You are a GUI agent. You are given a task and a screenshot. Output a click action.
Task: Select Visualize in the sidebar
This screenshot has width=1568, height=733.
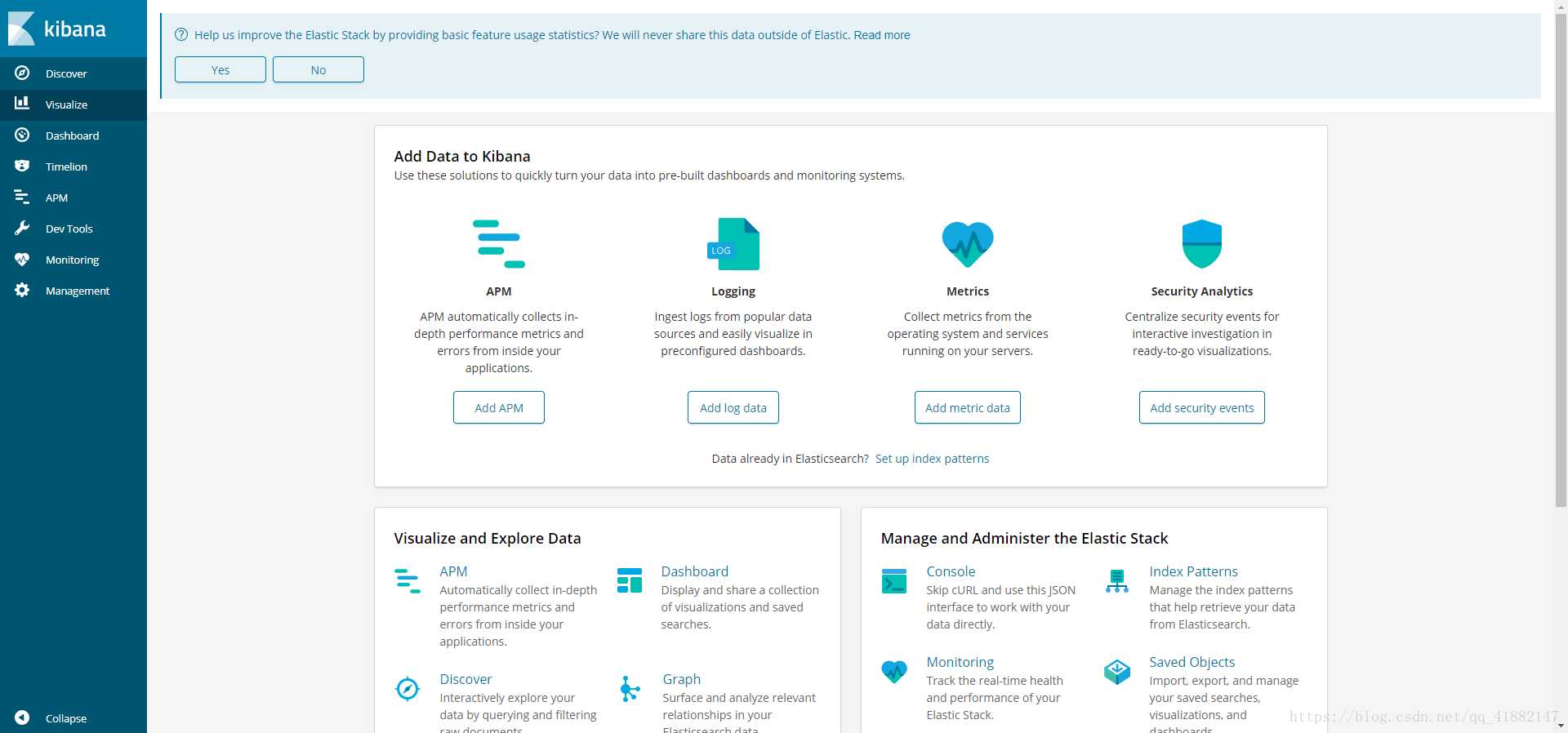click(x=66, y=104)
